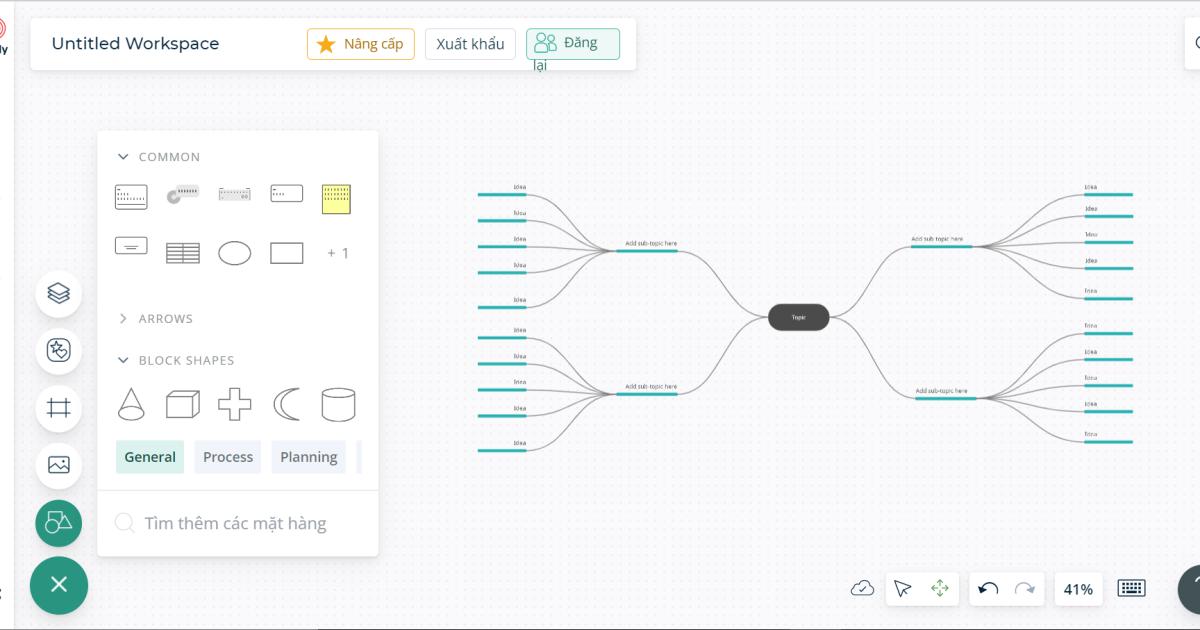
Task: Pick the text card shape in Common
Action: (131, 197)
